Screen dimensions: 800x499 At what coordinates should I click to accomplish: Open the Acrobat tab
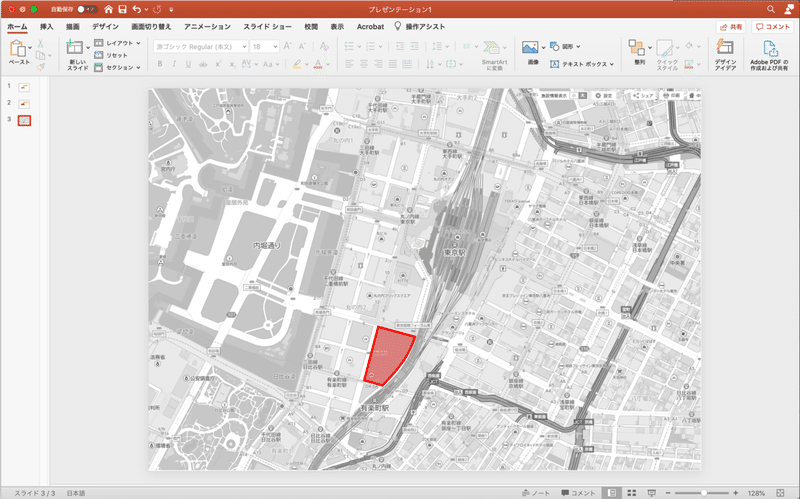(x=370, y=27)
